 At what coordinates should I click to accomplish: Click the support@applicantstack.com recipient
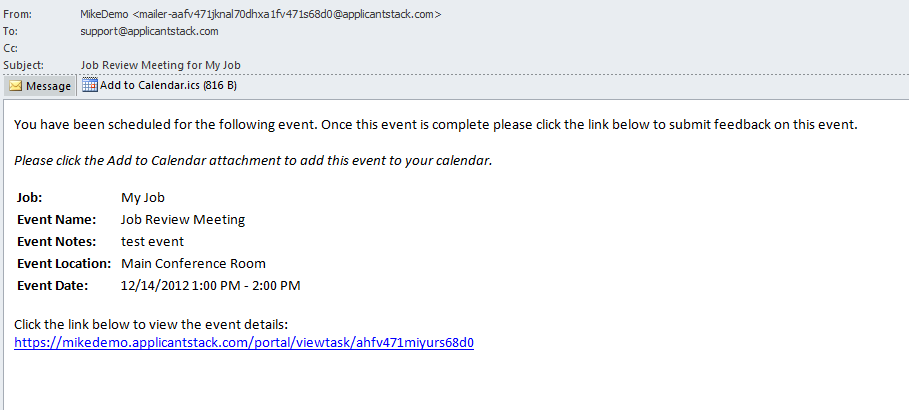pos(149,31)
